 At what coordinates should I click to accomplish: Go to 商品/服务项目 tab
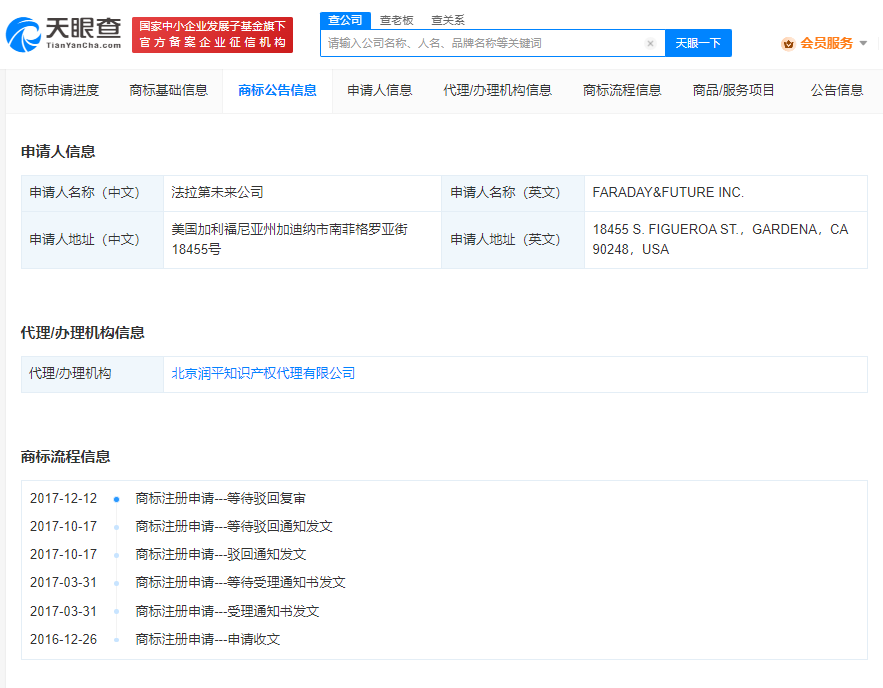pos(734,90)
